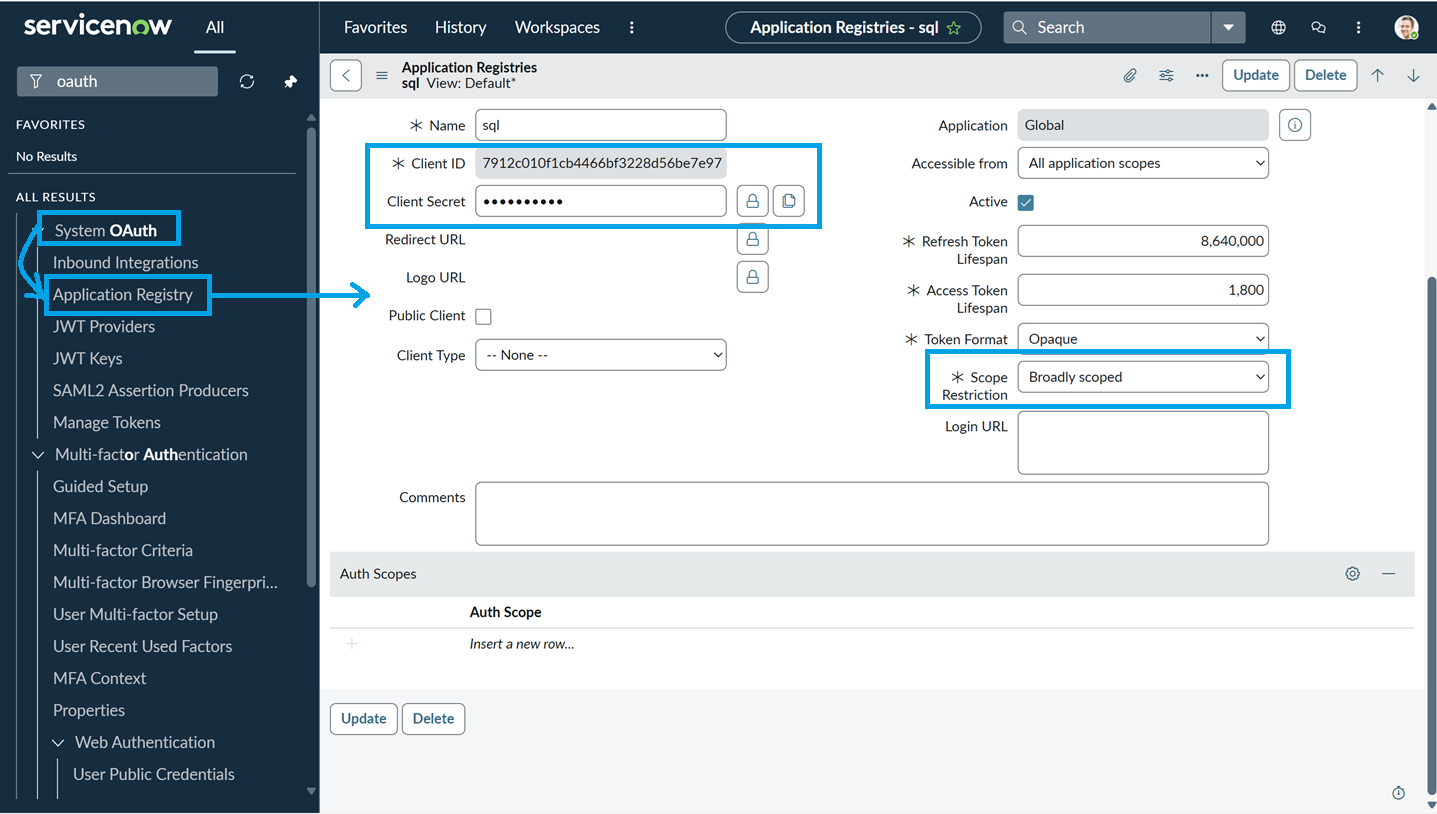The width and height of the screenshot is (1437, 814).
Task: Click the Login URL text area
Action: tap(1143, 442)
